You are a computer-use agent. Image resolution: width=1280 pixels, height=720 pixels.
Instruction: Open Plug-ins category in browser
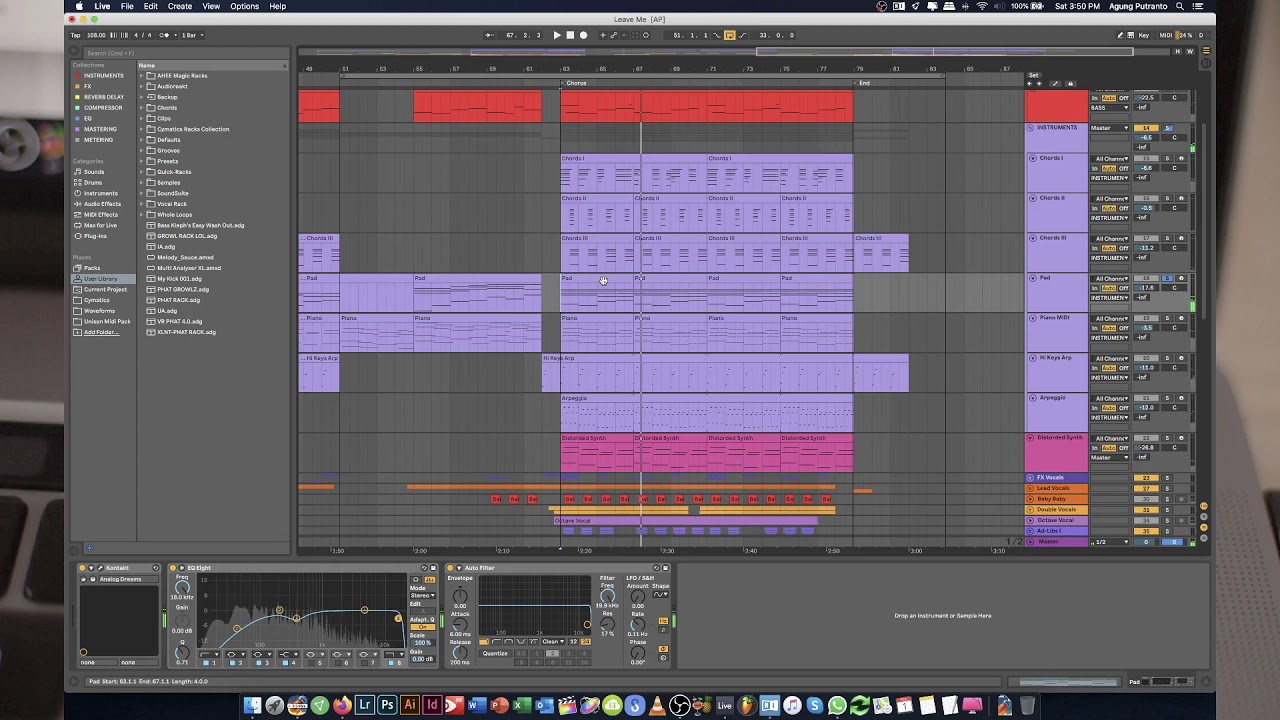pyautogui.click(x=95, y=236)
